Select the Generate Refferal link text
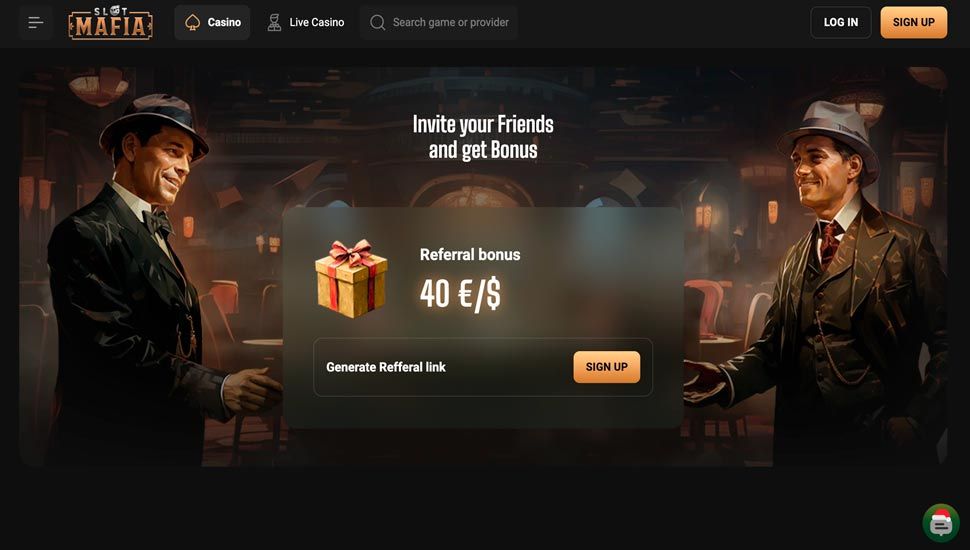The height and width of the screenshot is (550, 970). point(386,367)
